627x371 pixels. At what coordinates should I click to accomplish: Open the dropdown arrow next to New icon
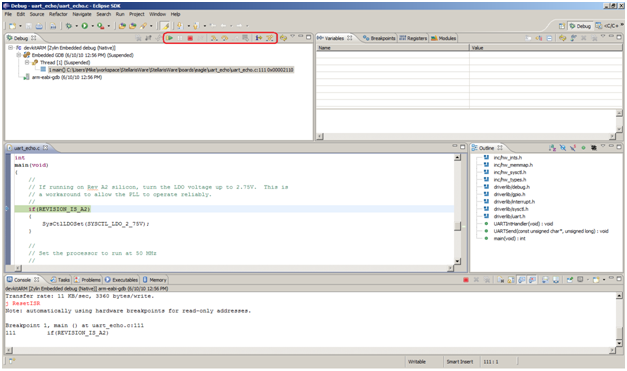20,26
